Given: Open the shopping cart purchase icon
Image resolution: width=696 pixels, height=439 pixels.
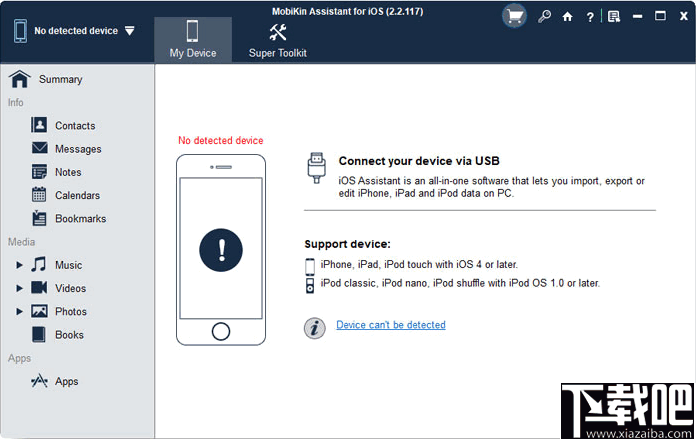Looking at the screenshot, I should 514,16.
